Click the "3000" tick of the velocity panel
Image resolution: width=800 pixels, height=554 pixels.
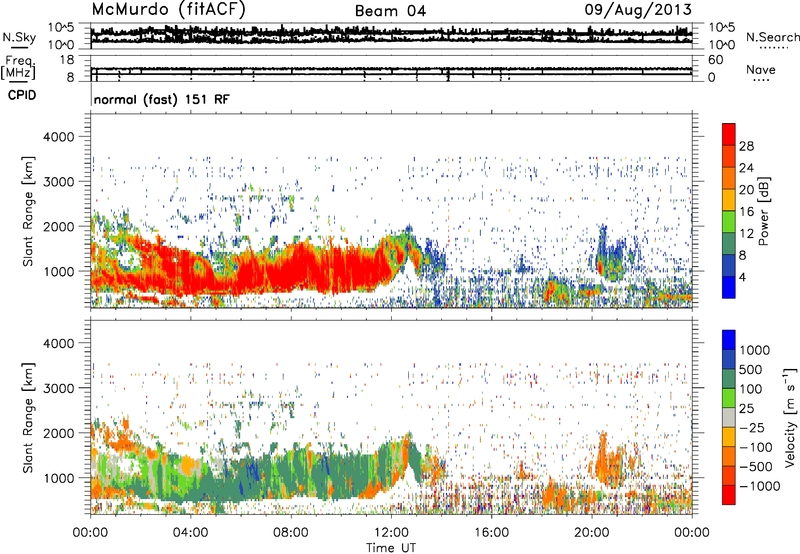(59, 388)
